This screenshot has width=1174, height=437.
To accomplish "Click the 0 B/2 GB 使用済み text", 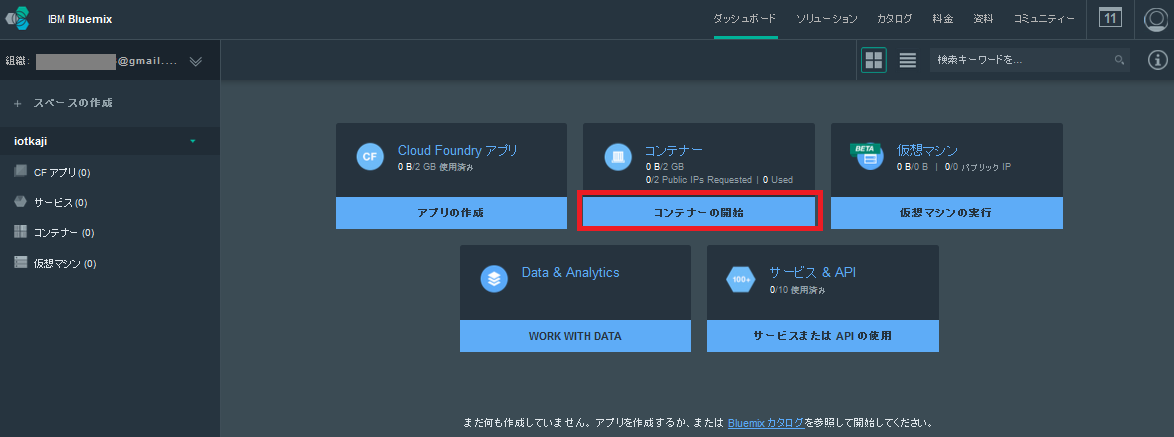I will (435, 167).
